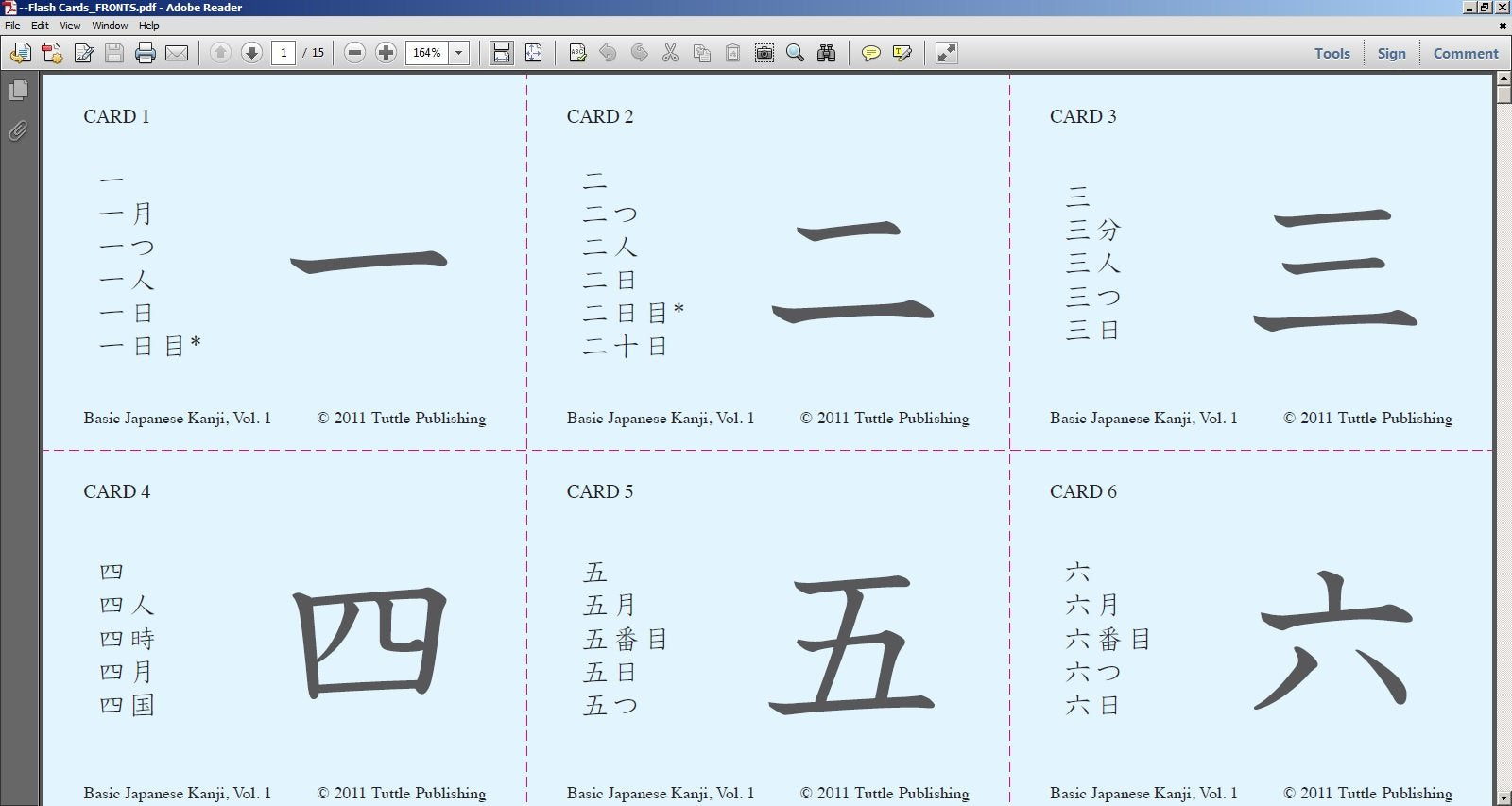1512x806 pixels.
Task: Click the Fit one full page icon
Action: click(534, 53)
